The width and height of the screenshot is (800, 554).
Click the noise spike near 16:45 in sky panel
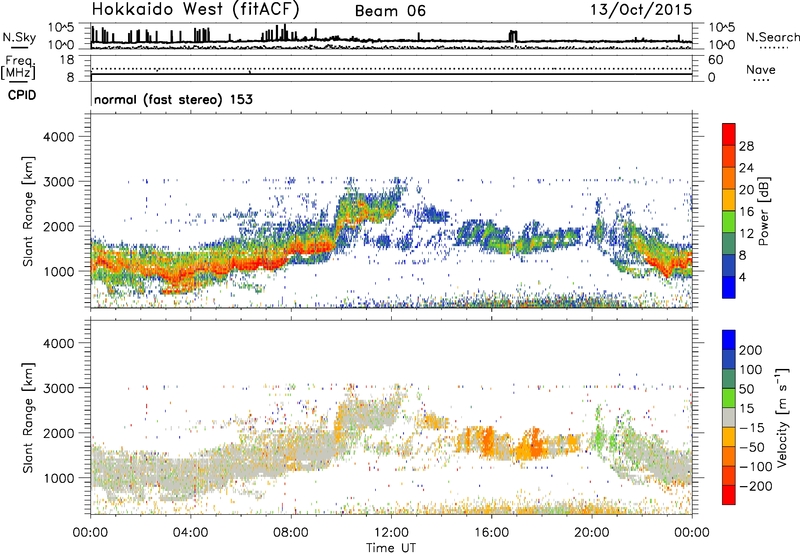pos(513,36)
